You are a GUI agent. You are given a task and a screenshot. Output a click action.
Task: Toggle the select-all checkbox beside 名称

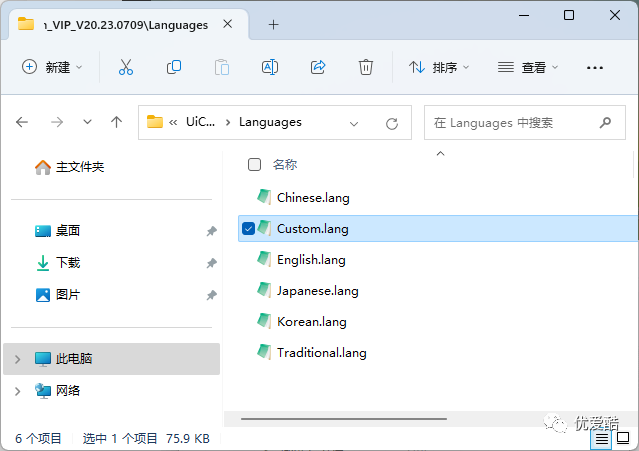(x=254, y=165)
